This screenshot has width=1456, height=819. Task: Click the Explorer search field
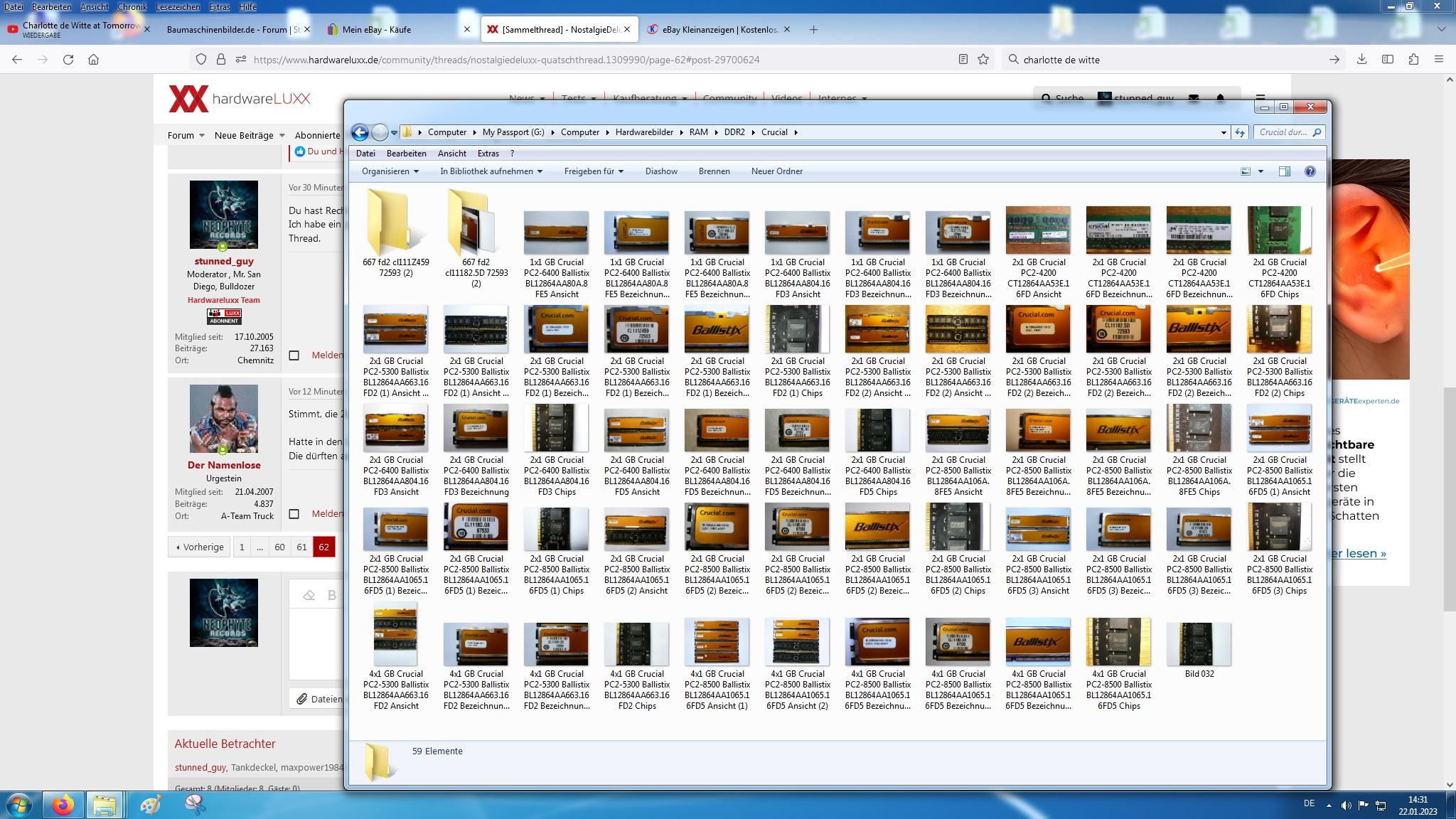1288,132
